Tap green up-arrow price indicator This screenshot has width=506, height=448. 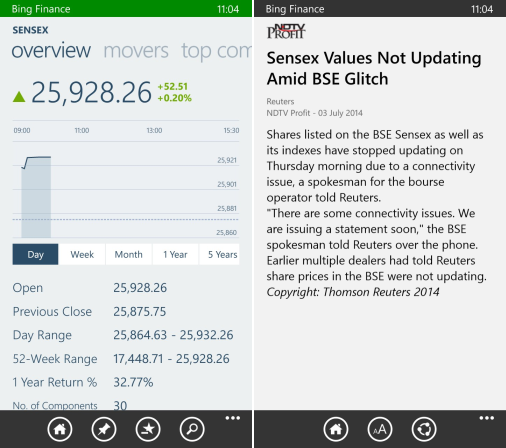tap(19, 96)
